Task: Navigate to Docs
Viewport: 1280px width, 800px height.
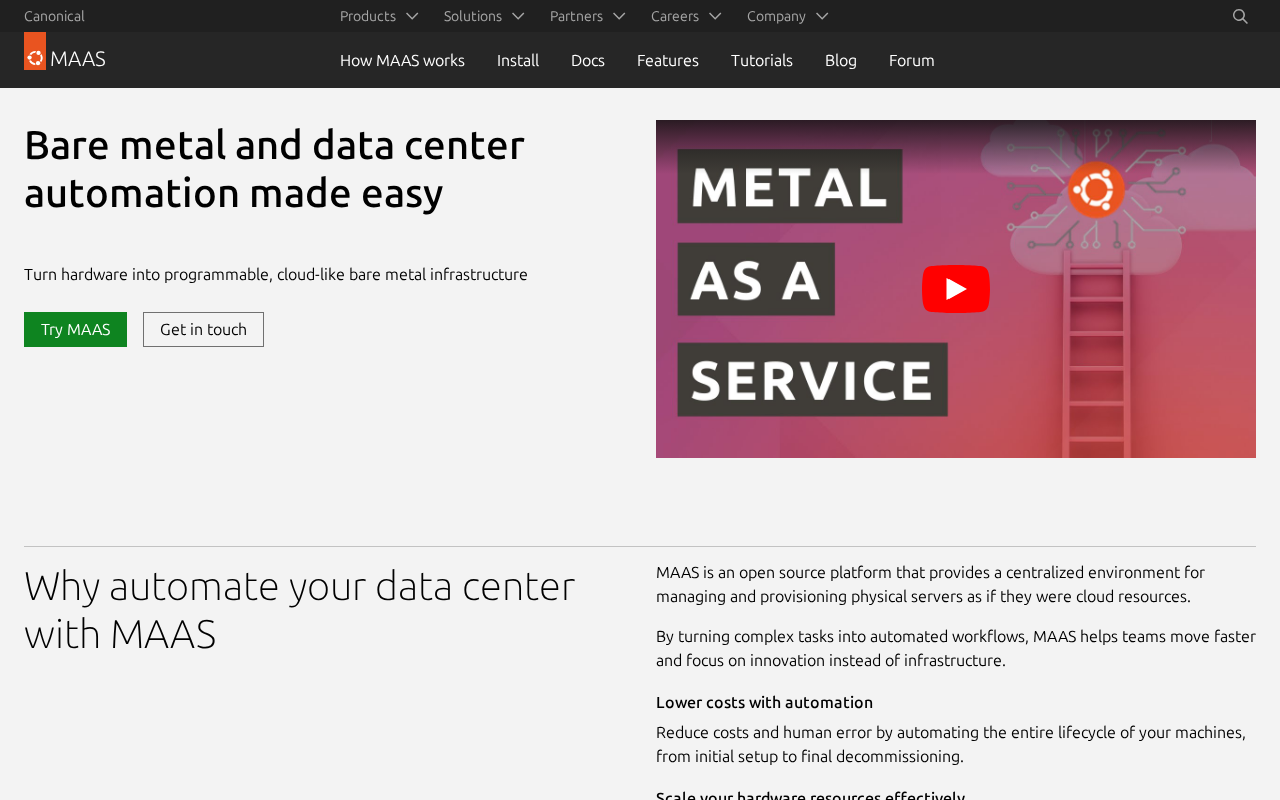Action: pyautogui.click(x=588, y=60)
